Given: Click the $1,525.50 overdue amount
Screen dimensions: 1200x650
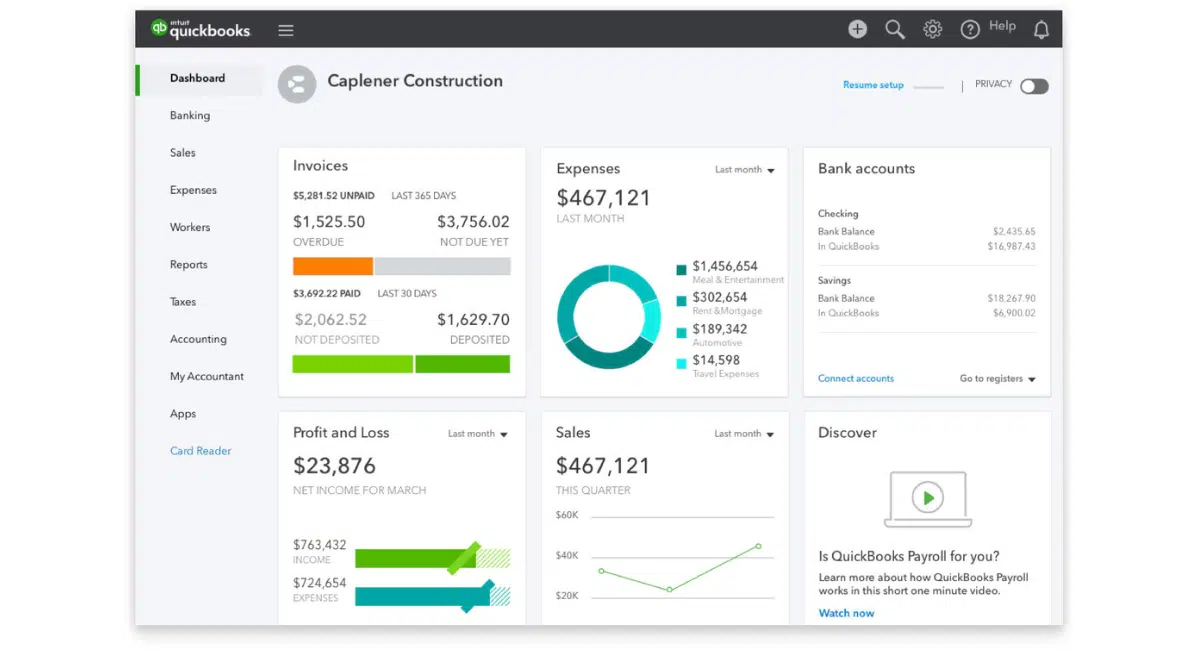Looking at the screenshot, I should click(329, 222).
